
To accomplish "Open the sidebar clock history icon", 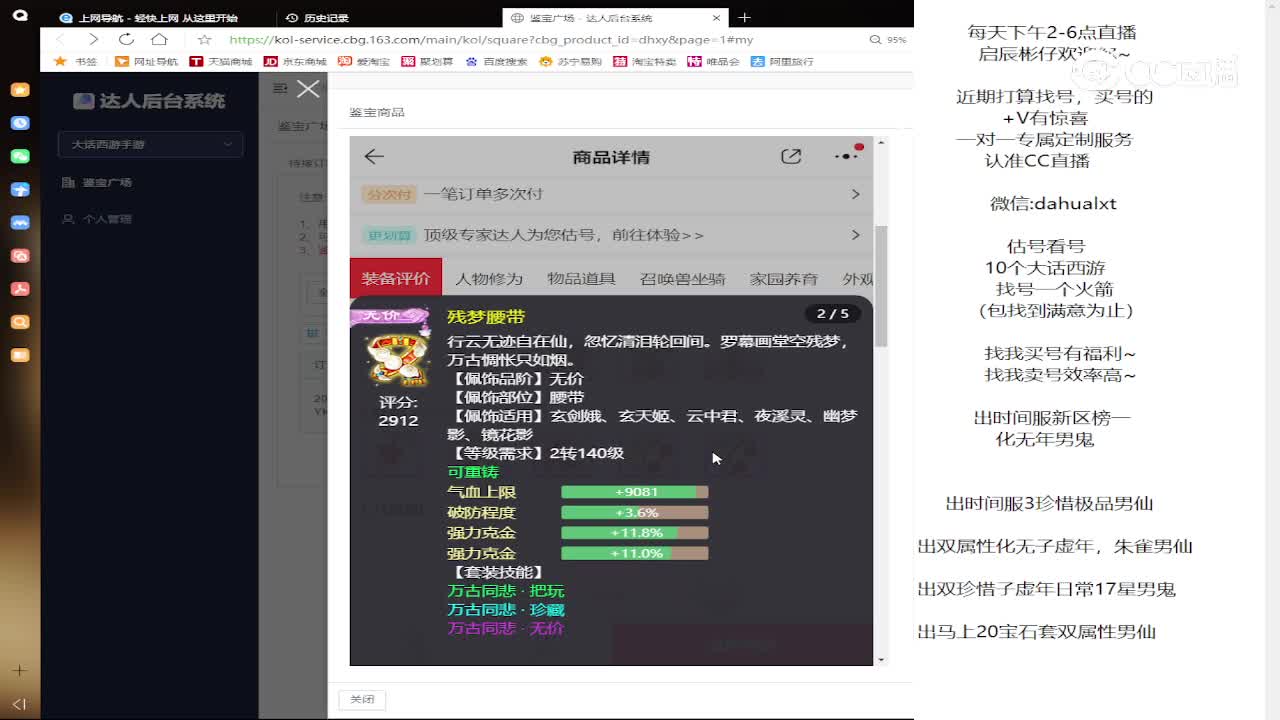I will 19,123.
